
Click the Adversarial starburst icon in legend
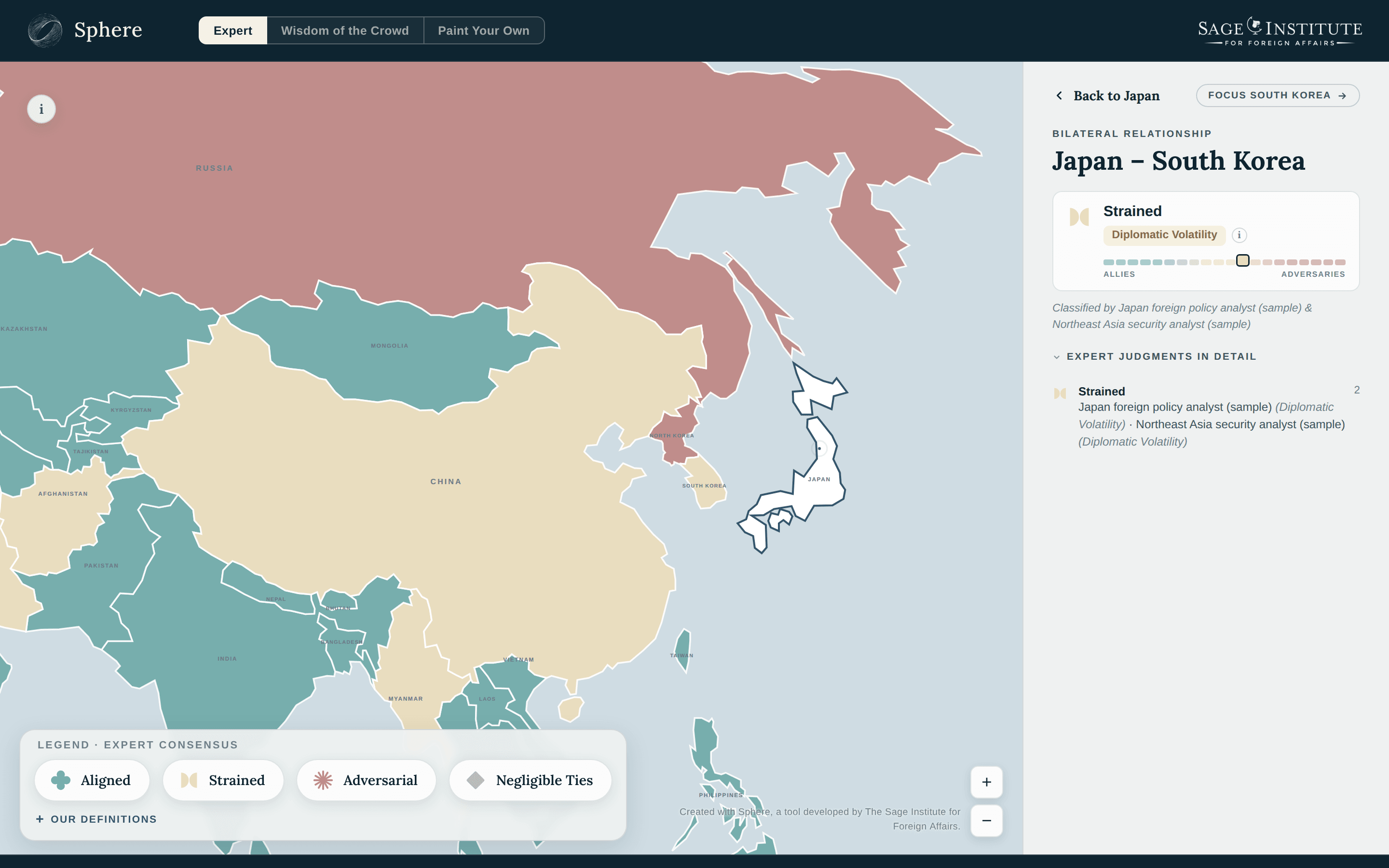pyautogui.click(x=323, y=780)
